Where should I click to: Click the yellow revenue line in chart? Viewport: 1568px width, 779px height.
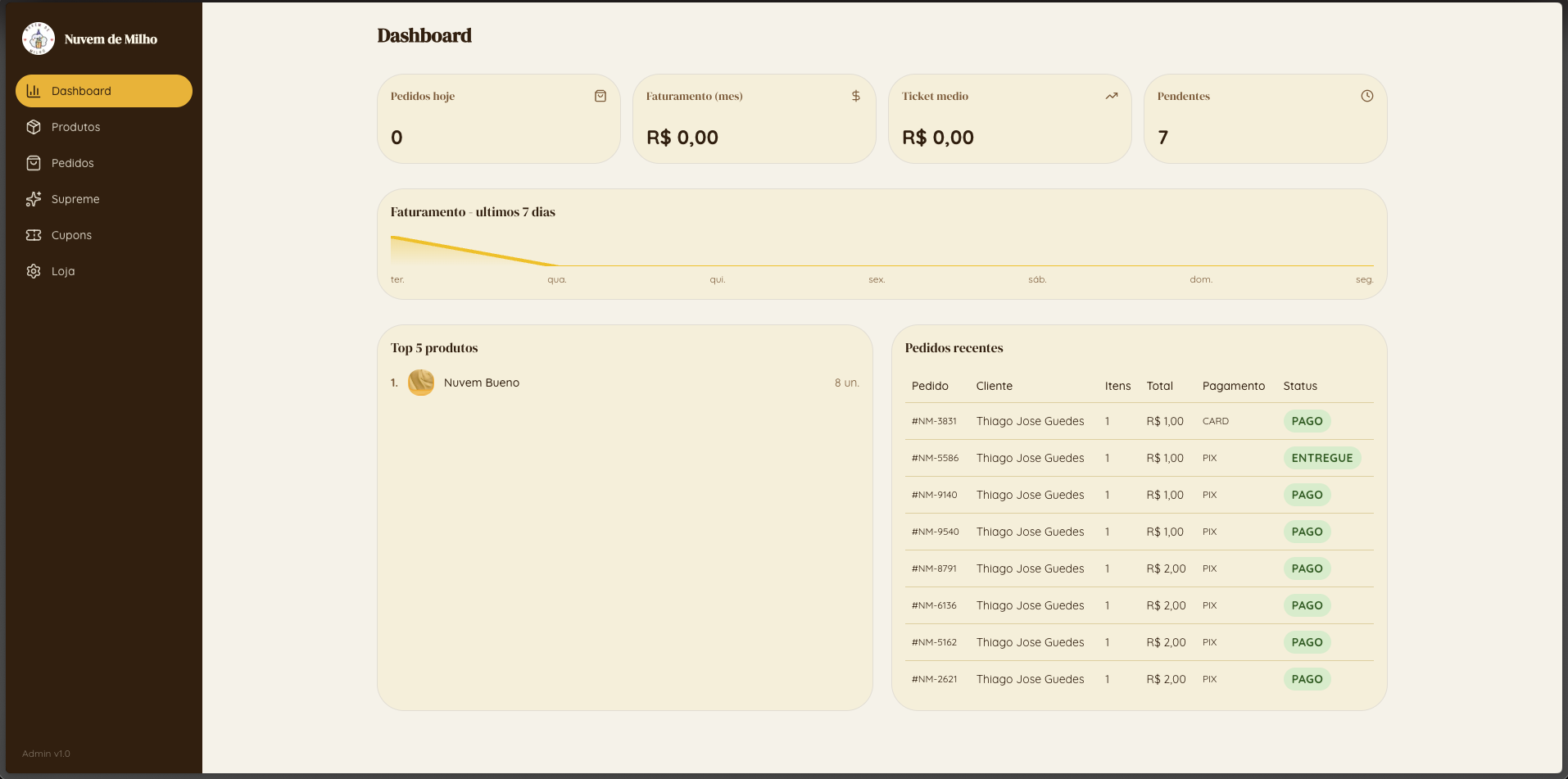pyautogui.click(x=475, y=251)
